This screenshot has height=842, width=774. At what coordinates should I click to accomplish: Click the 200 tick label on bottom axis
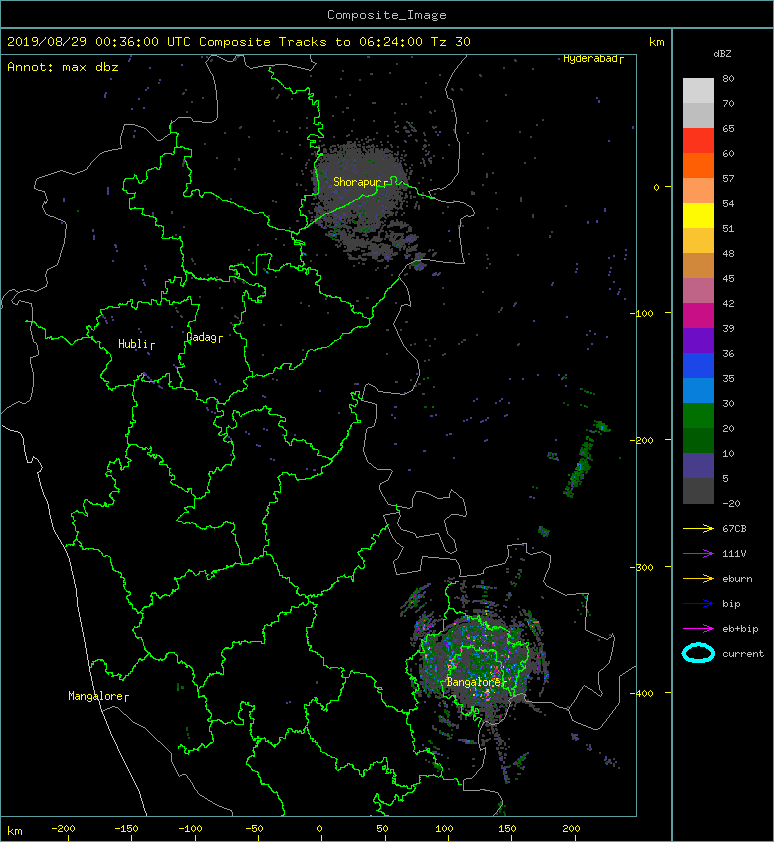572,829
